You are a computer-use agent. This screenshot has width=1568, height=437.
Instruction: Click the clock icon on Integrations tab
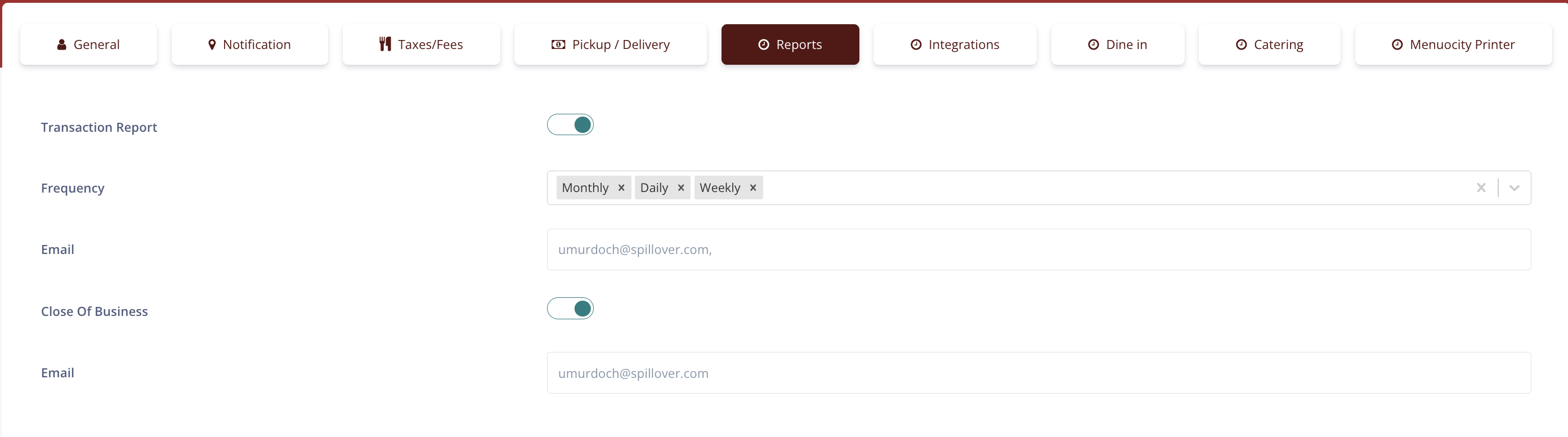916,44
